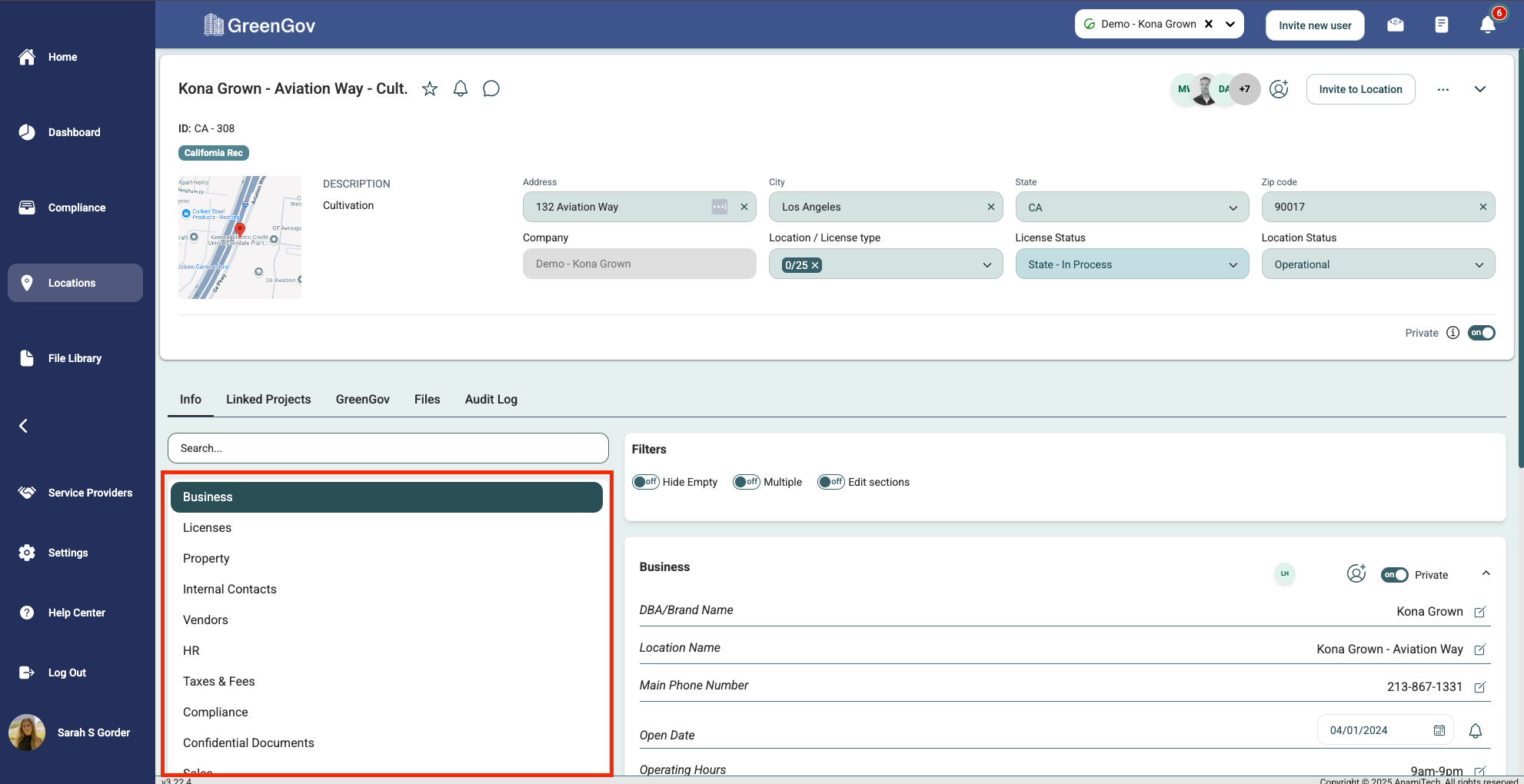Image resolution: width=1524 pixels, height=784 pixels.
Task: Star the Kona Grown location as favorite
Action: pos(430,89)
